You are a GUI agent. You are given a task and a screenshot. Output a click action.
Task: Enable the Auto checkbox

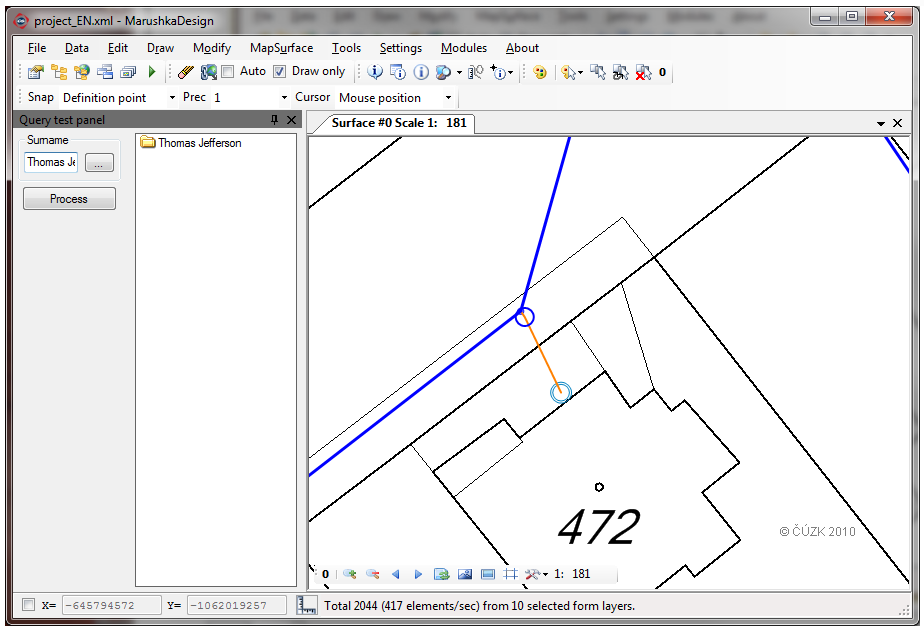click(x=227, y=72)
